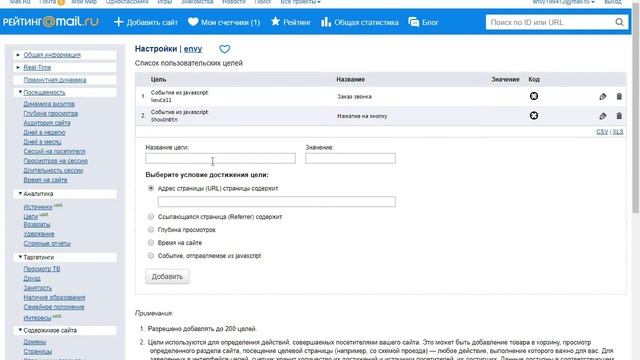Open Общая статистика page
Viewport: 640px width, 360px height.
366,22
